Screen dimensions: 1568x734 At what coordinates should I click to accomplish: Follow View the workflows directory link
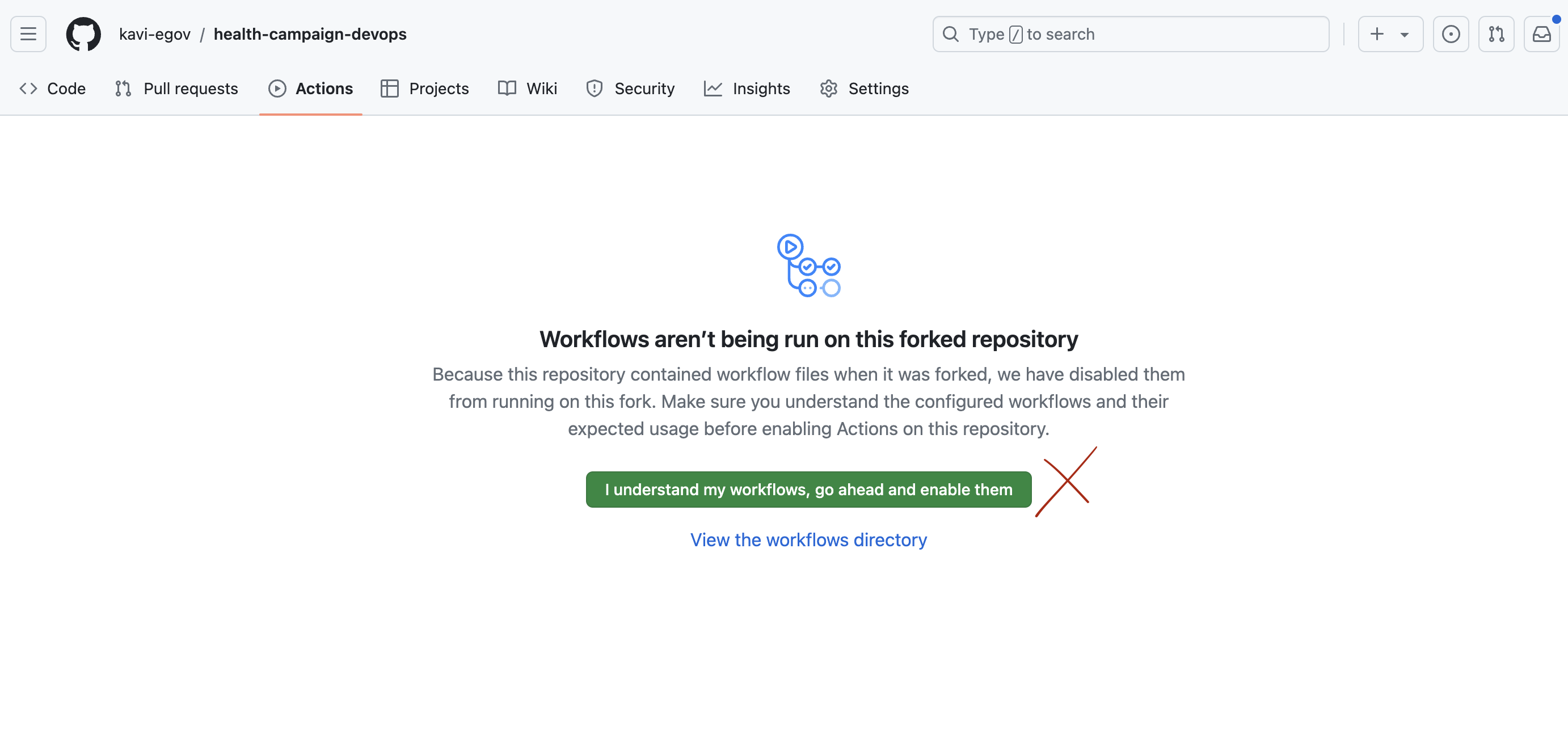tap(808, 540)
